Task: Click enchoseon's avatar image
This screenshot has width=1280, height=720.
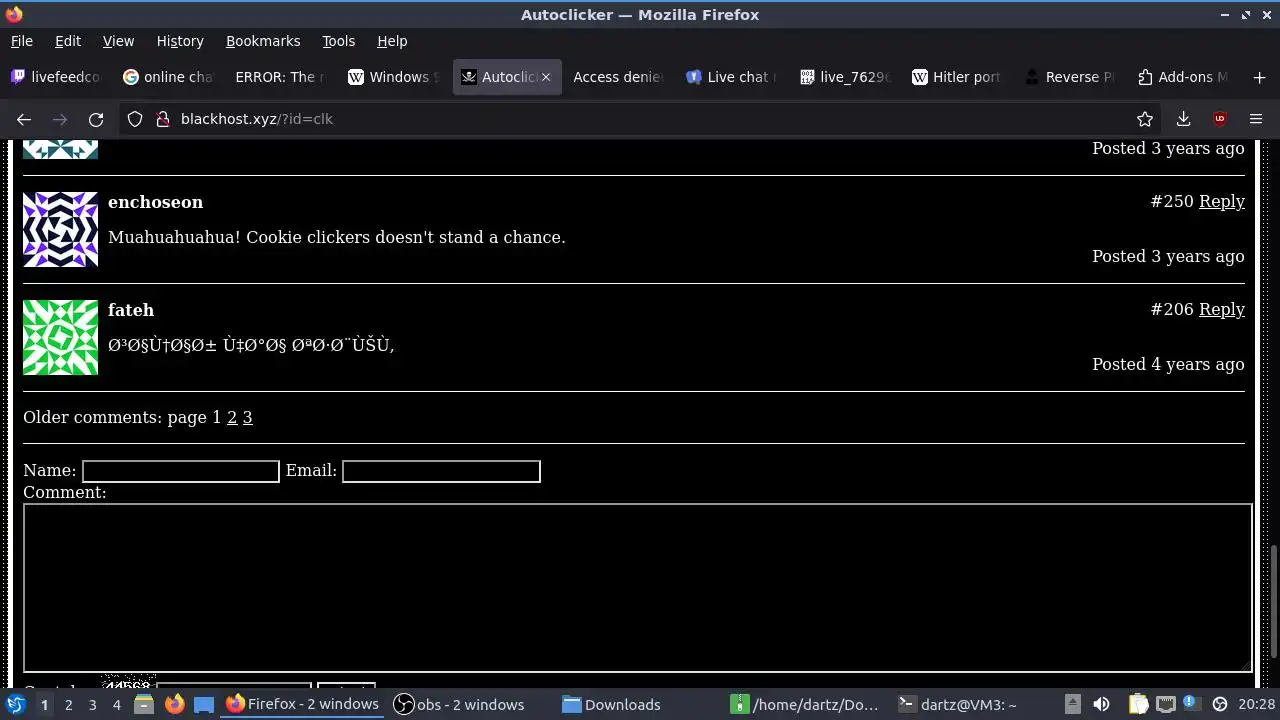Action: click(60, 229)
